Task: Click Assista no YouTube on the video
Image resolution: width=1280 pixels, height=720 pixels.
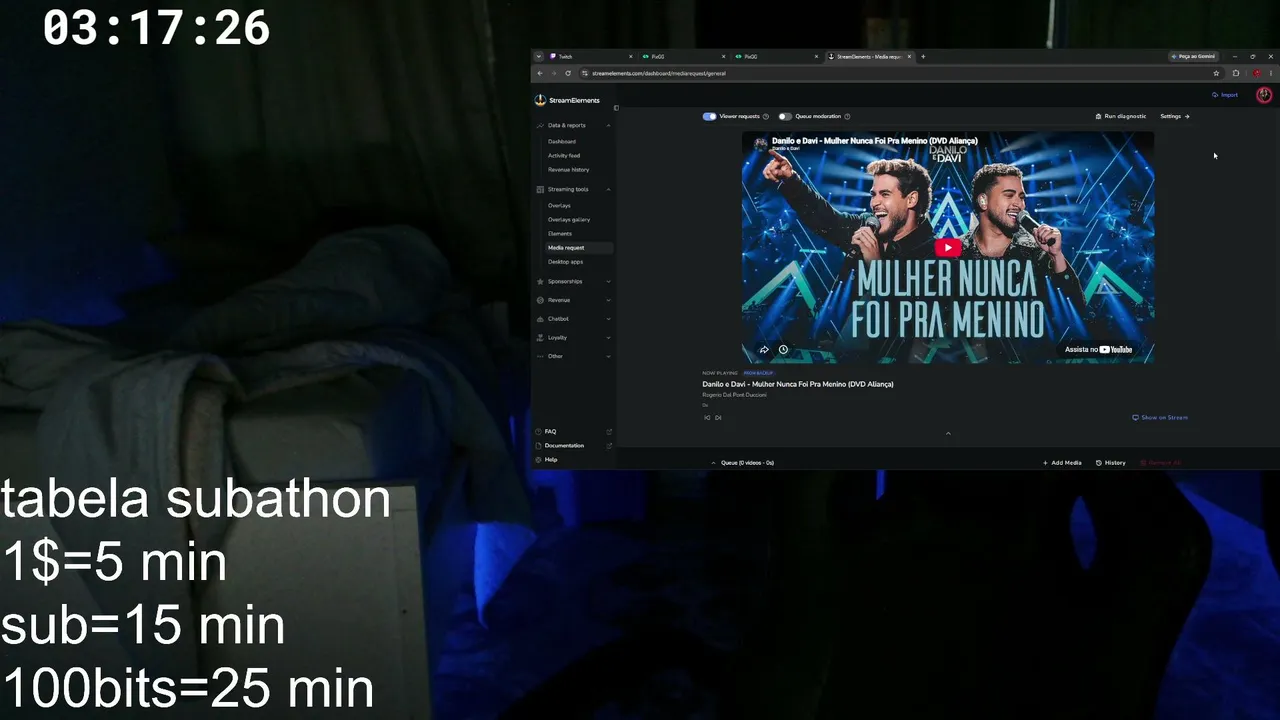Action: pos(1099,350)
